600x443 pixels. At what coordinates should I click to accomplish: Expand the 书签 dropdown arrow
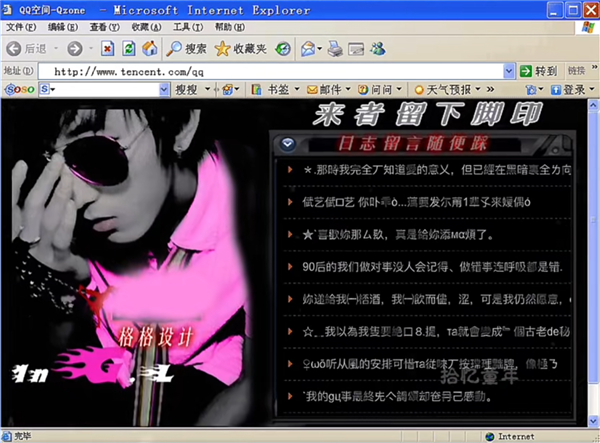tap(297, 90)
